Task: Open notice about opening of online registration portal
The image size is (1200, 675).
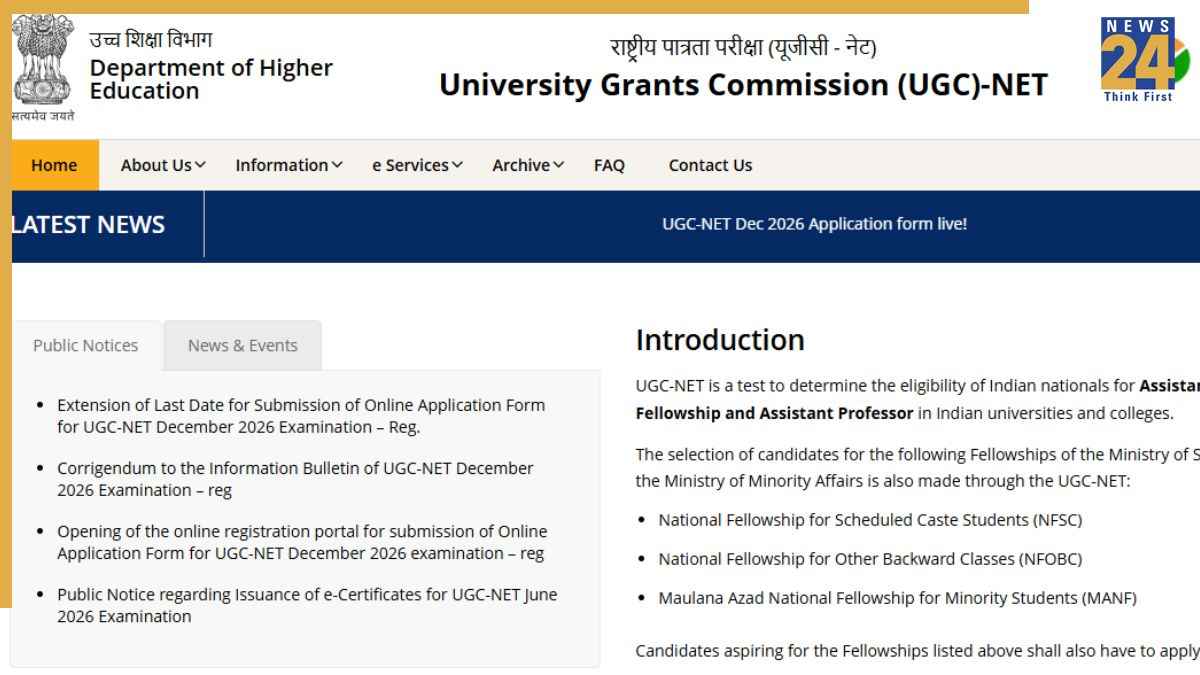Action: coord(302,542)
